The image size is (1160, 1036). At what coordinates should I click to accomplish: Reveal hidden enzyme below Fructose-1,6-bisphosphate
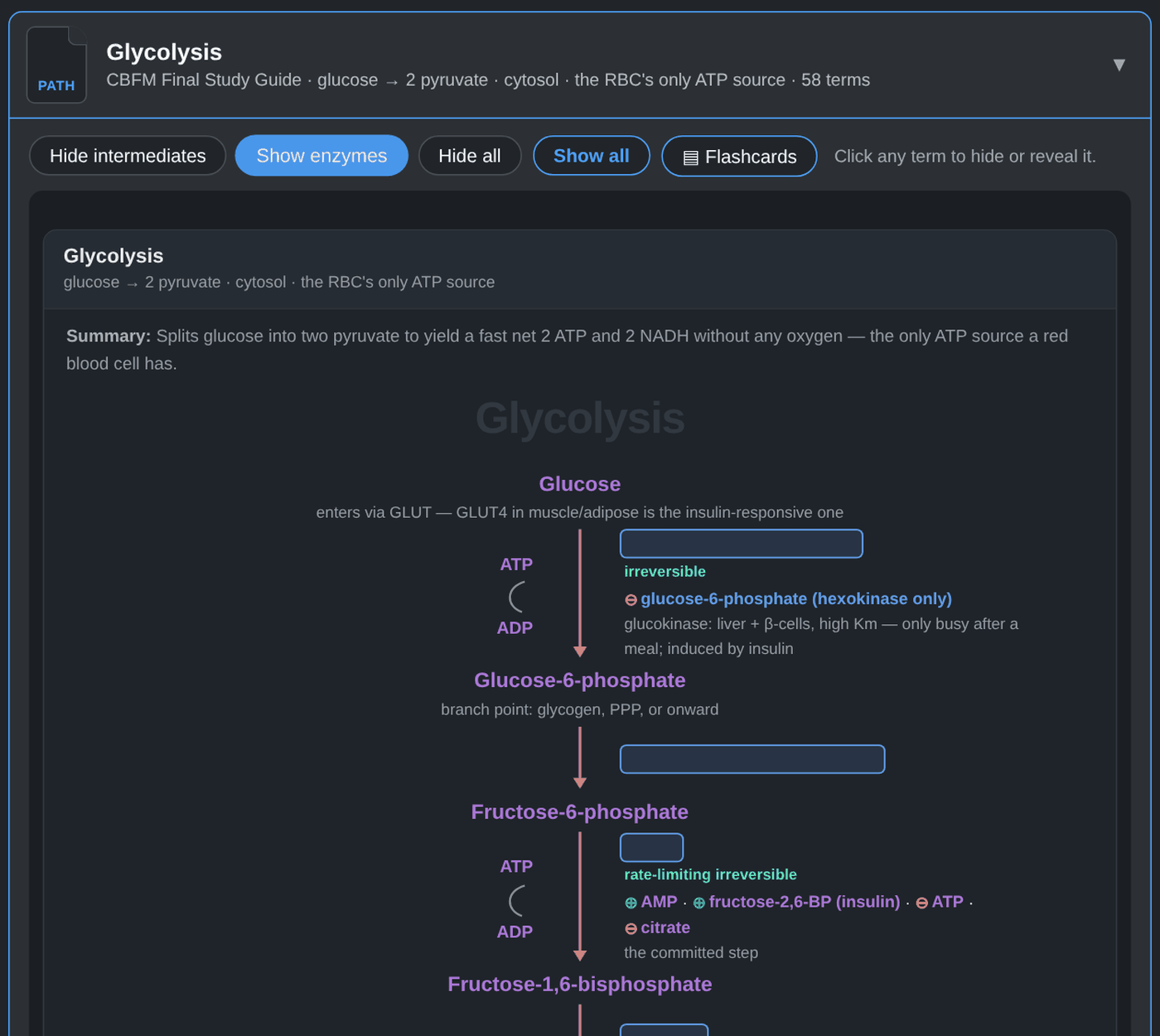[665, 1030]
